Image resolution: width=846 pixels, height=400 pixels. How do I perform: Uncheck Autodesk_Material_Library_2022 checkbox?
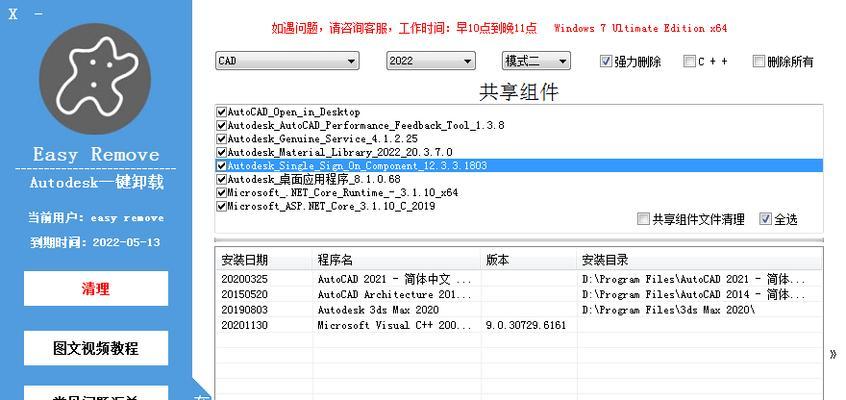(x=221, y=152)
